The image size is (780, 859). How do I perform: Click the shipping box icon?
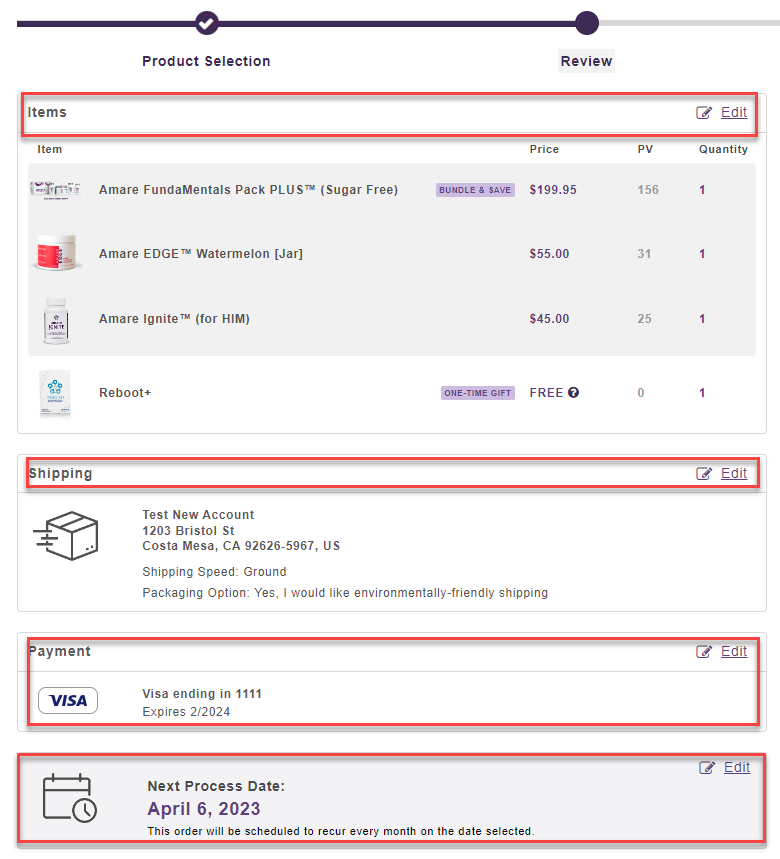tap(66, 537)
